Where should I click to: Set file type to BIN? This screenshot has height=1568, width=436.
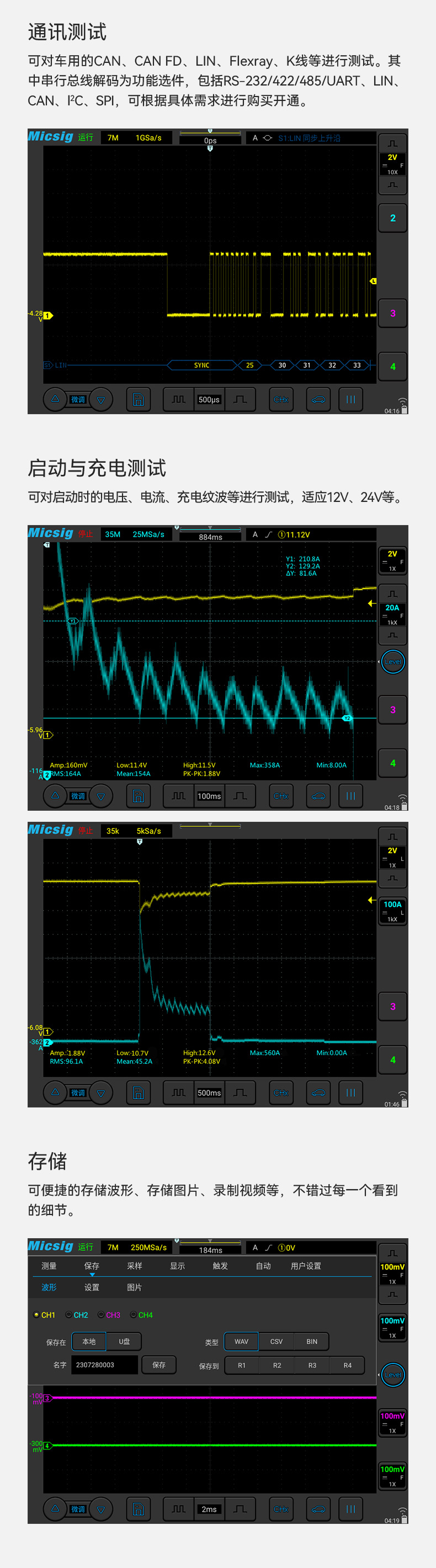click(x=312, y=1342)
